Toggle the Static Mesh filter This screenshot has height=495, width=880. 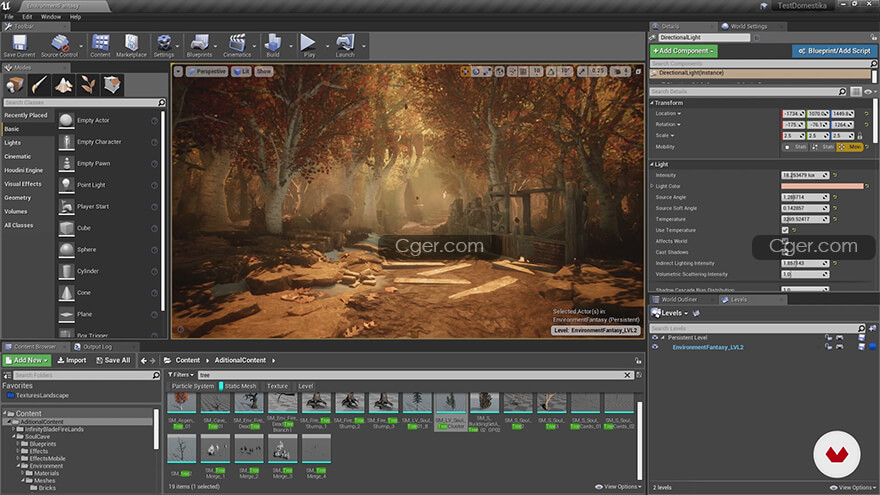pyautogui.click(x=240, y=386)
